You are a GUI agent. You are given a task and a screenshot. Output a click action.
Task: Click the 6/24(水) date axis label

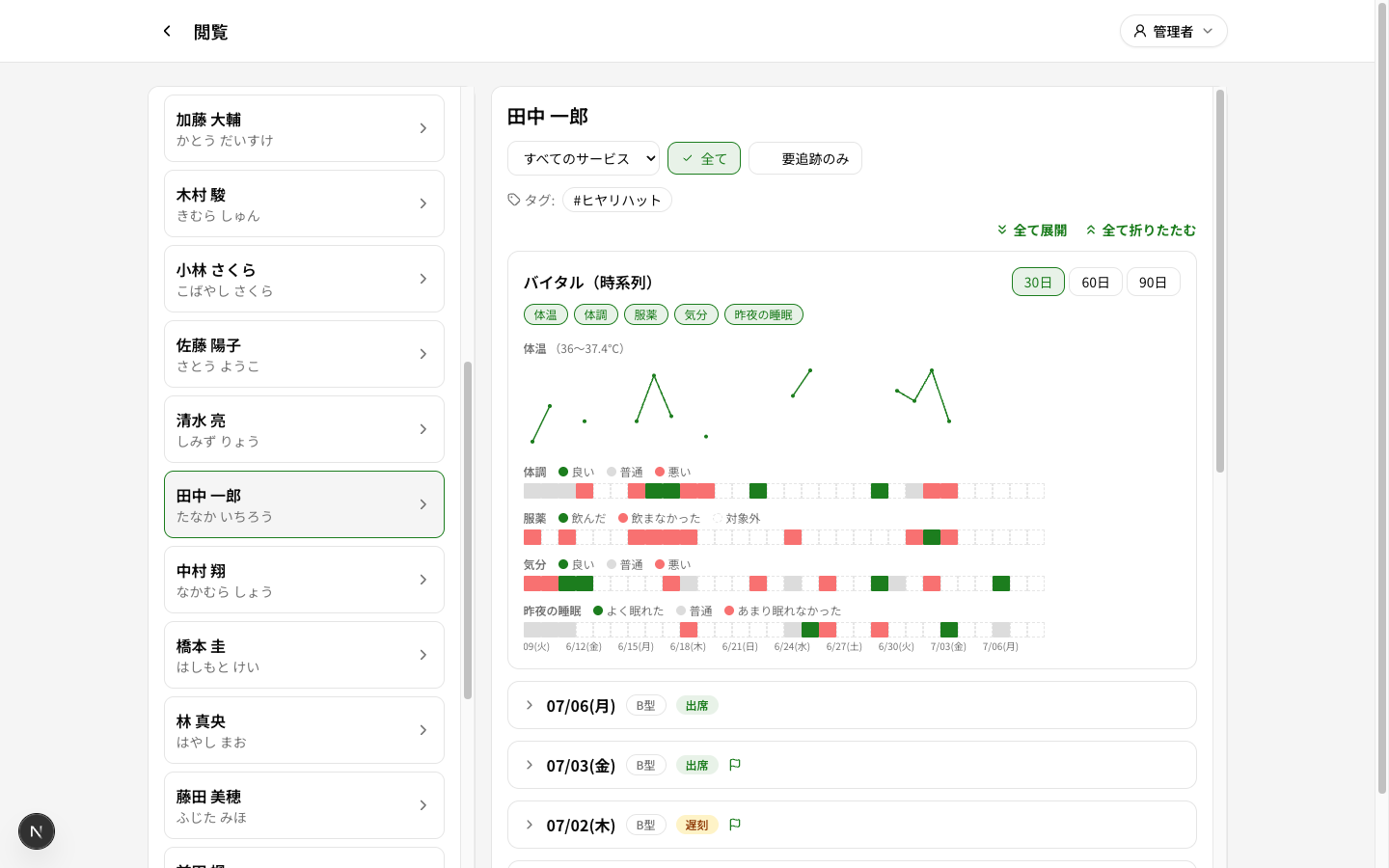click(792, 646)
